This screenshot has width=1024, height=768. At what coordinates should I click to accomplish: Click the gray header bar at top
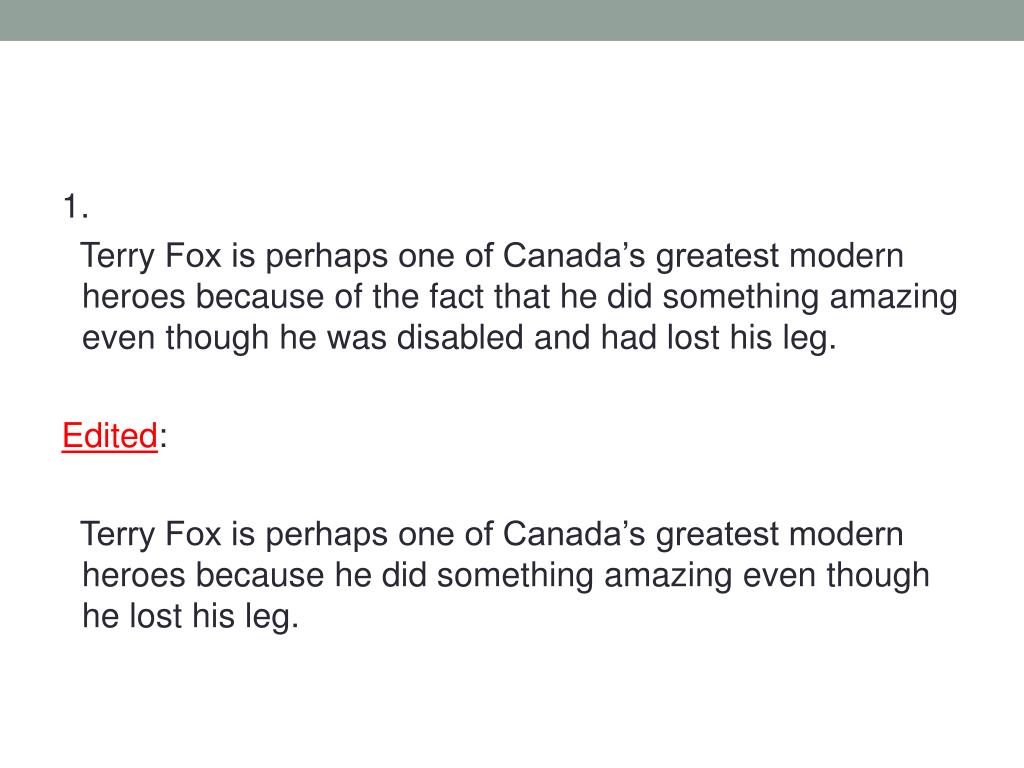pyautogui.click(x=512, y=20)
